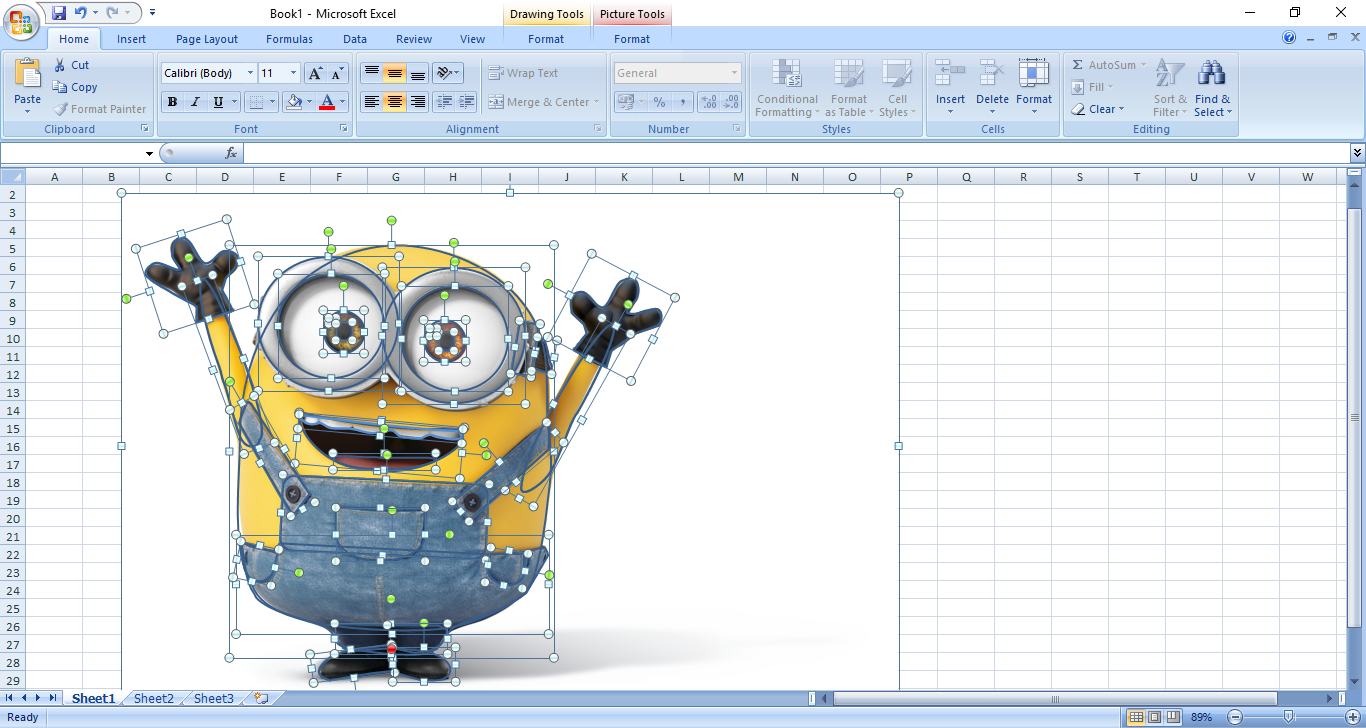Increase the indent
1366x728 pixels.
point(466,102)
